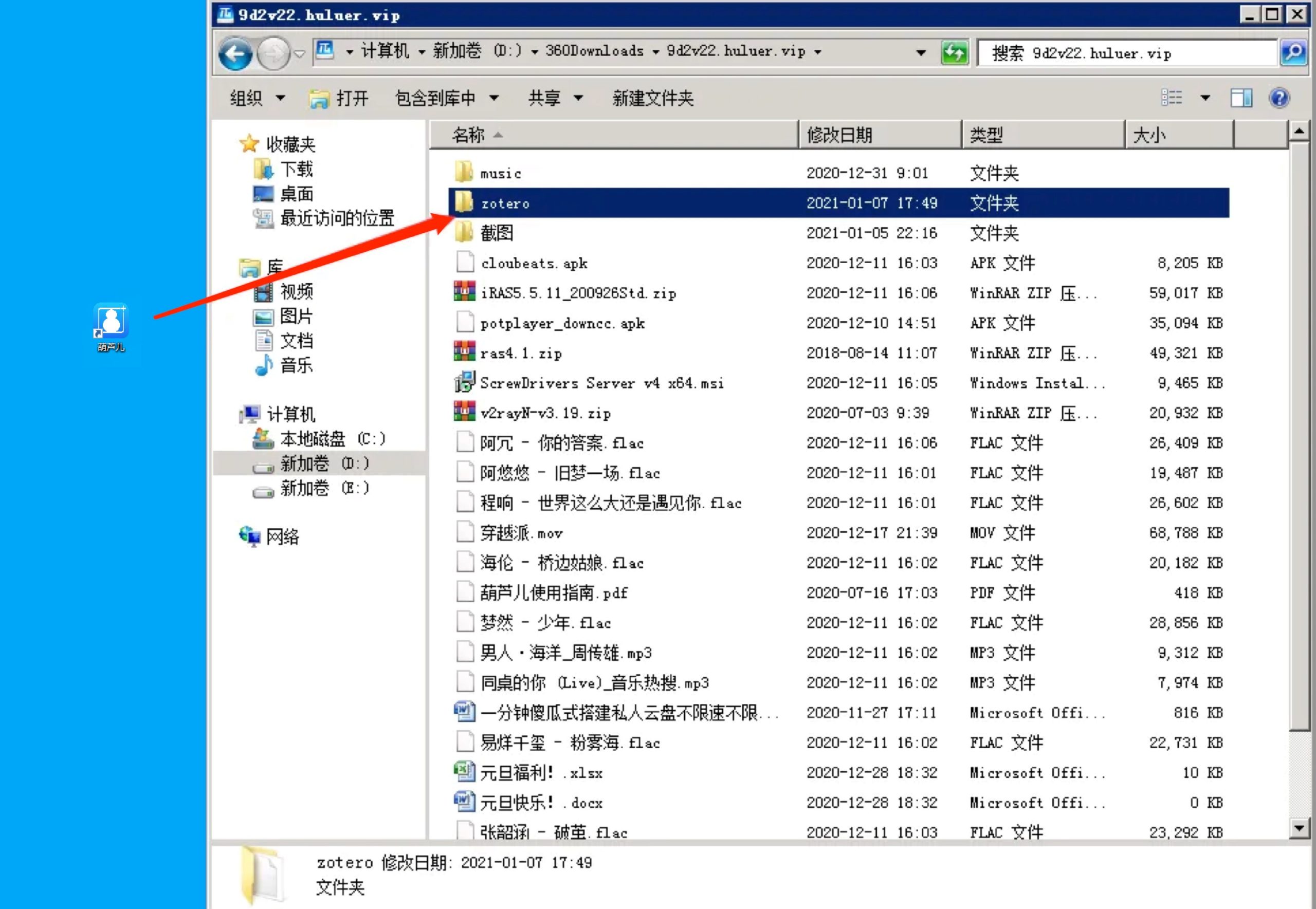
Task: Open the recent pages dropdown beside Forward
Action: pyautogui.click(x=300, y=53)
